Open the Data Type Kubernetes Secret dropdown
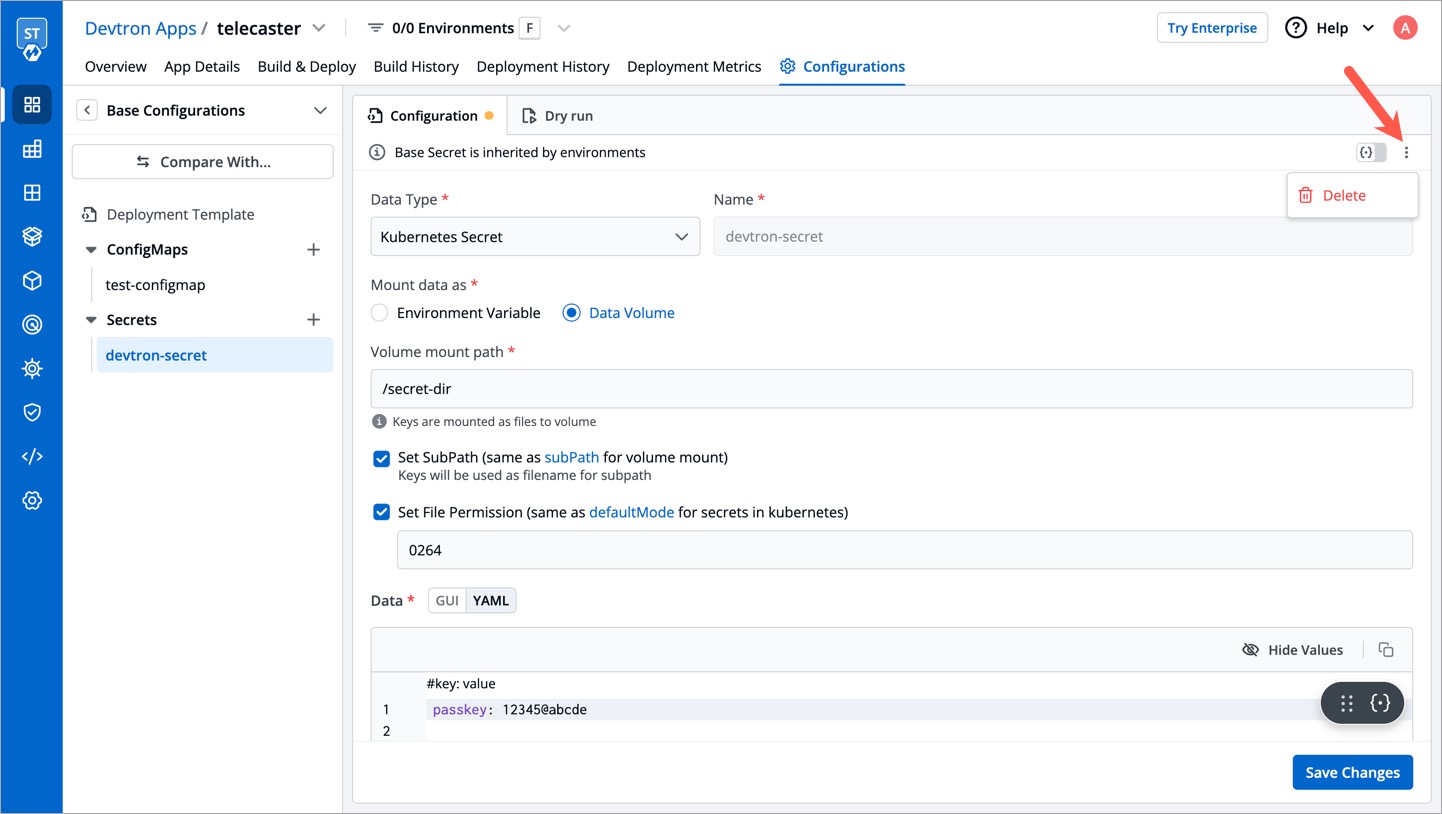The image size is (1442, 814). click(535, 237)
